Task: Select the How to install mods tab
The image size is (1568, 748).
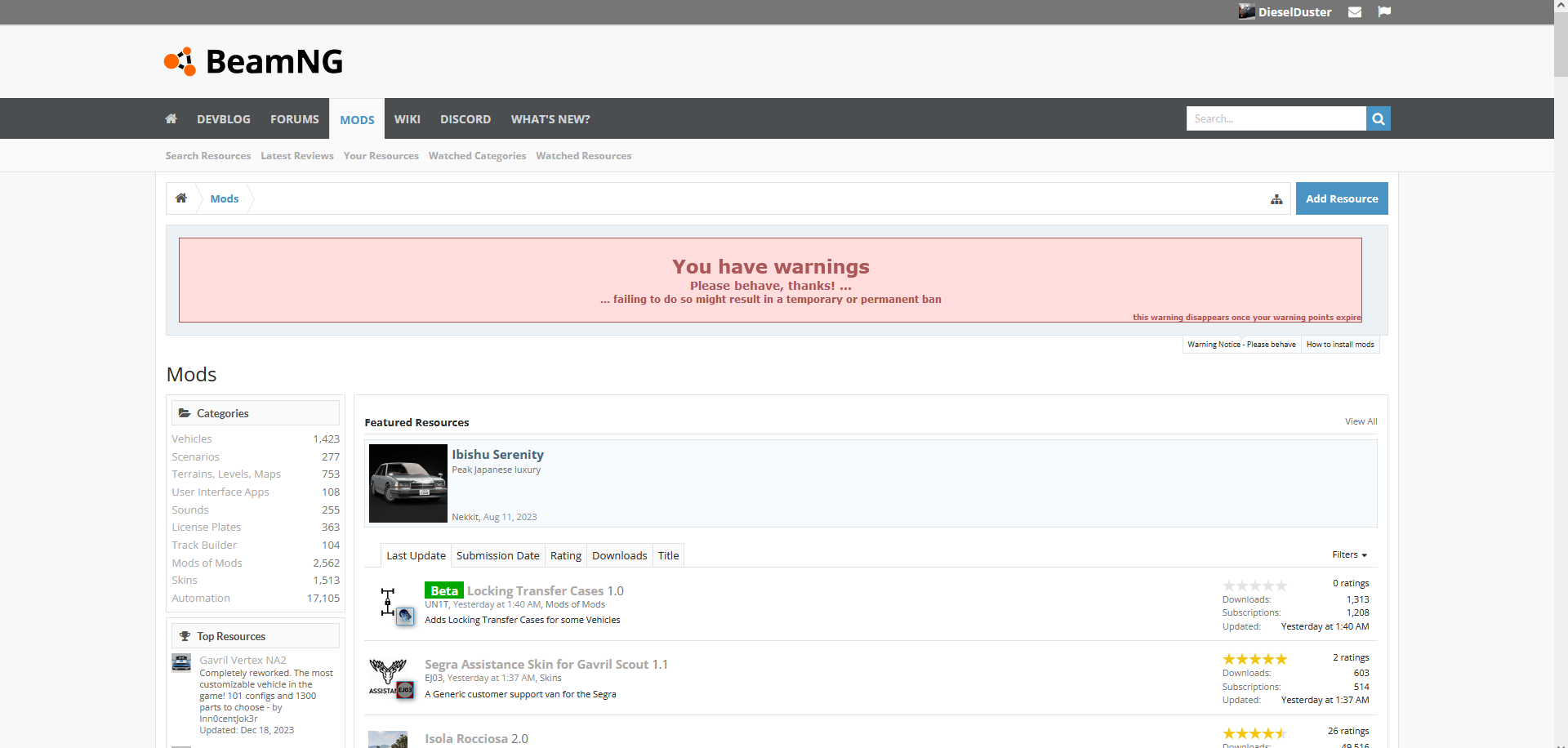Action: coord(1340,345)
